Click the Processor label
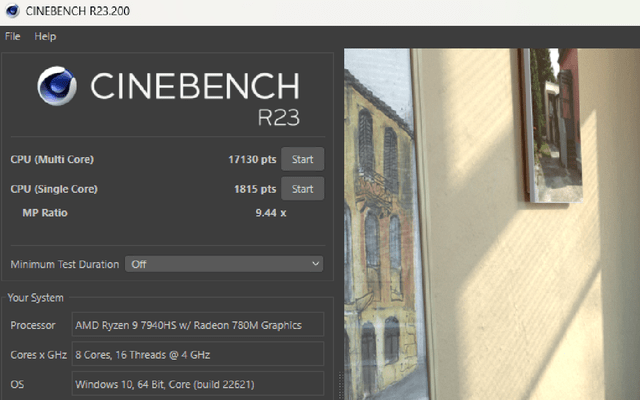The image size is (640, 400). click(33, 325)
